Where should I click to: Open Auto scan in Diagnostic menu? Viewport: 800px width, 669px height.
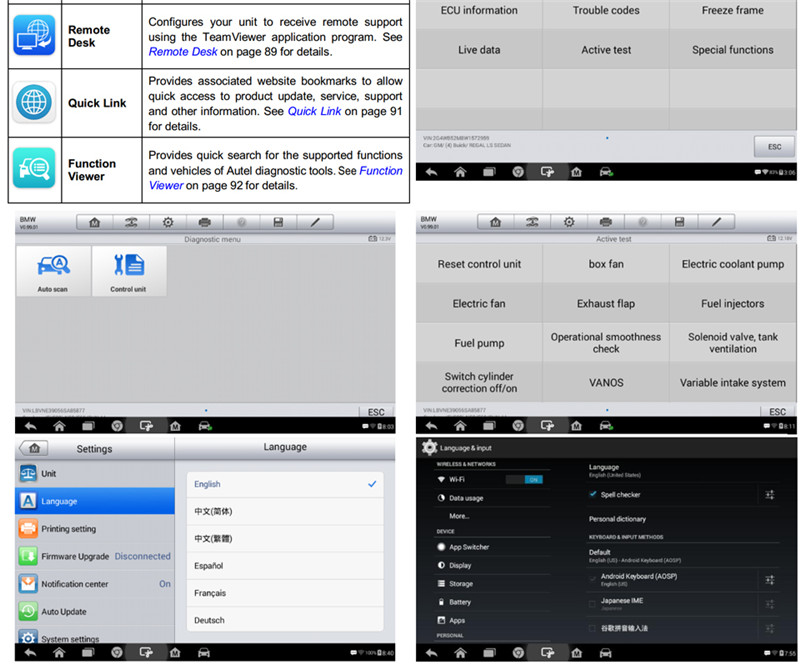click(x=53, y=271)
